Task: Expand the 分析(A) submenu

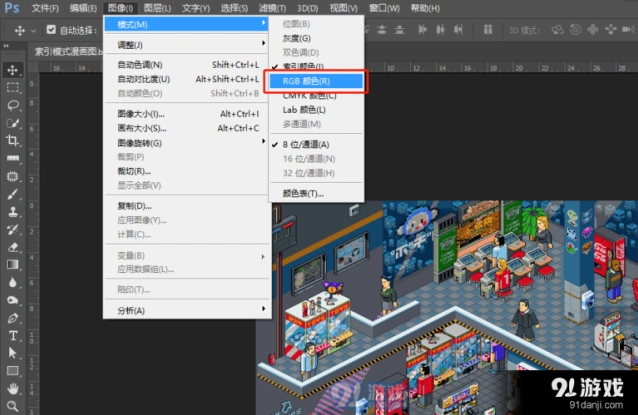Action: pyautogui.click(x=186, y=310)
